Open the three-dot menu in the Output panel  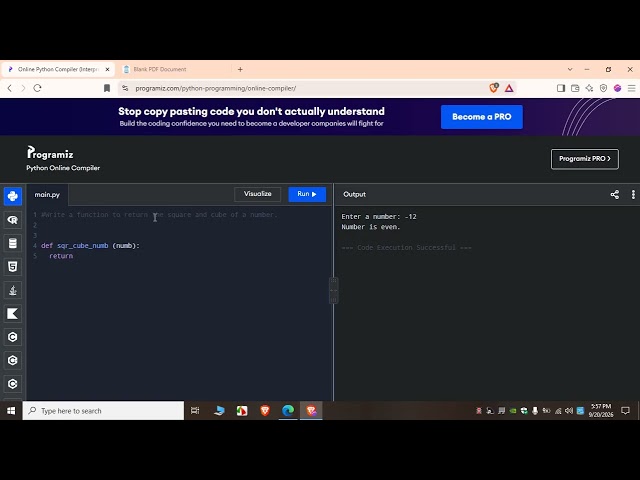coord(633,195)
